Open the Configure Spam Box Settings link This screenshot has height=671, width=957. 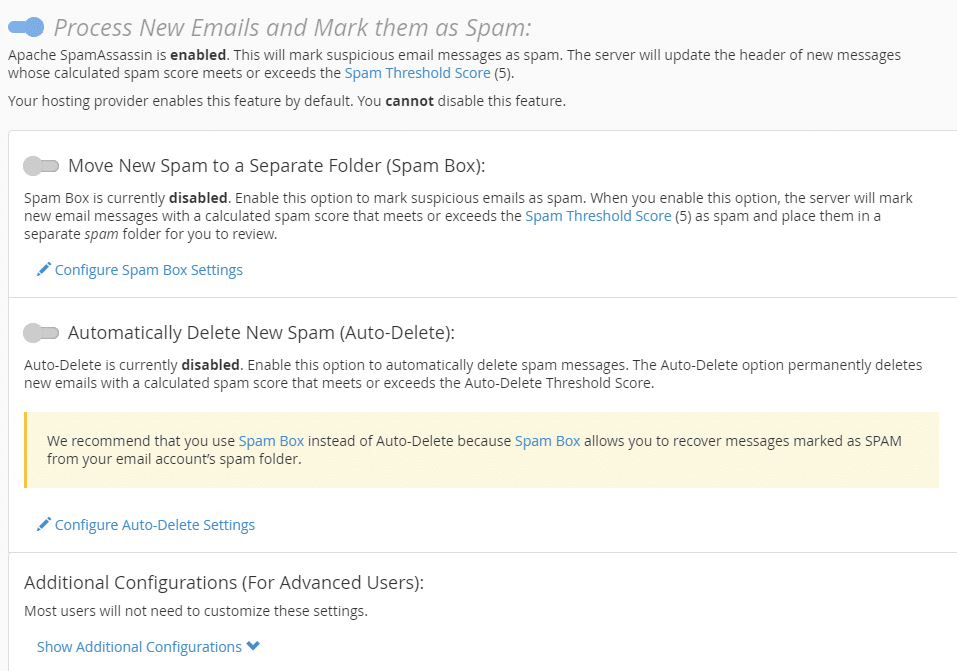point(148,270)
